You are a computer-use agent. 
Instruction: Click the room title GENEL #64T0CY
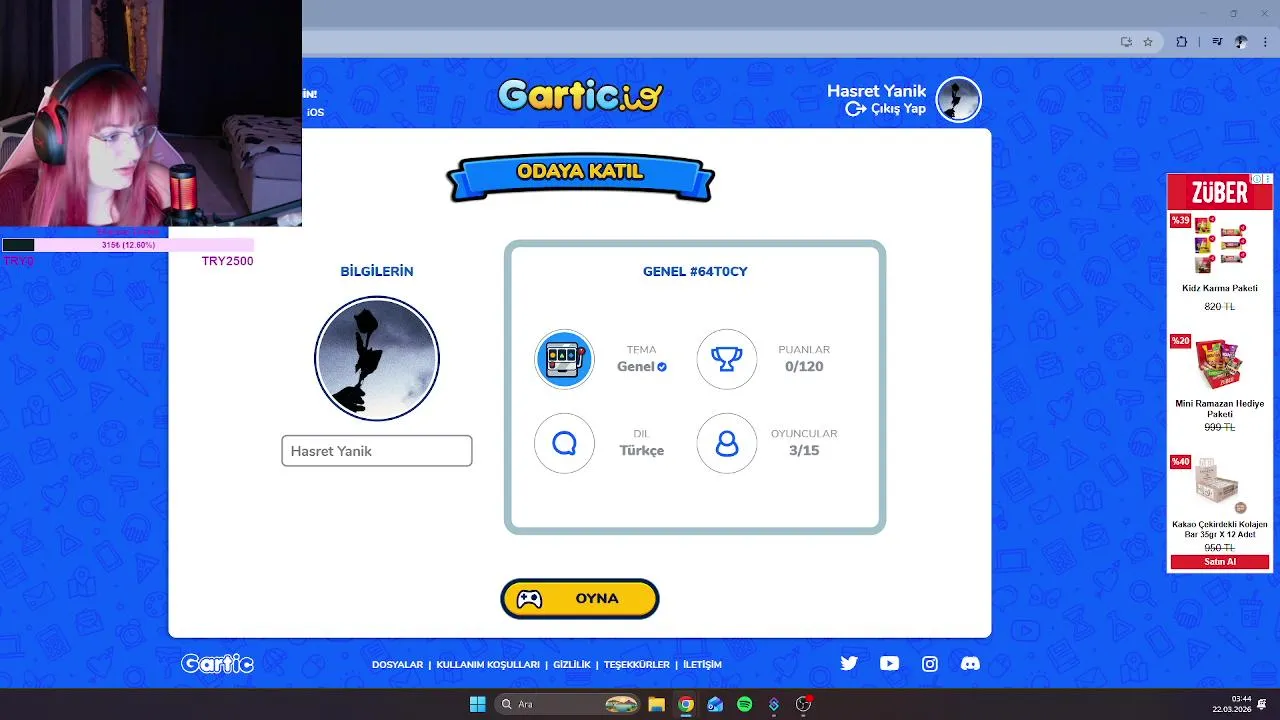(x=695, y=272)
